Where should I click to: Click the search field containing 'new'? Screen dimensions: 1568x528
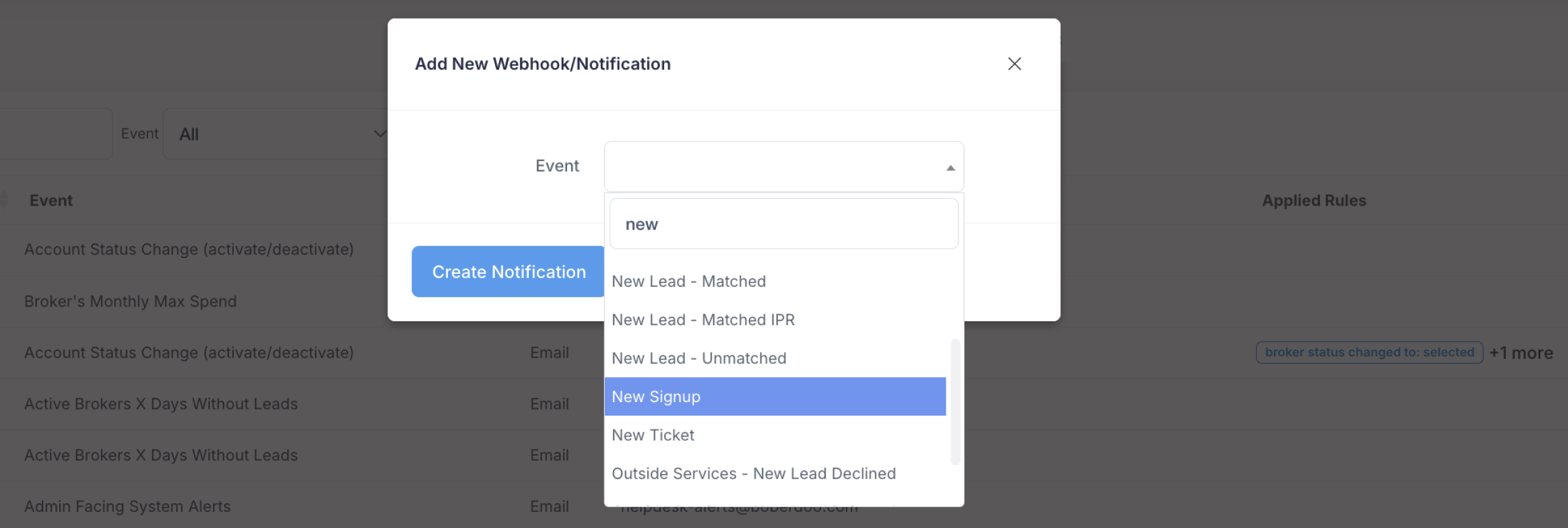(783, 224)
